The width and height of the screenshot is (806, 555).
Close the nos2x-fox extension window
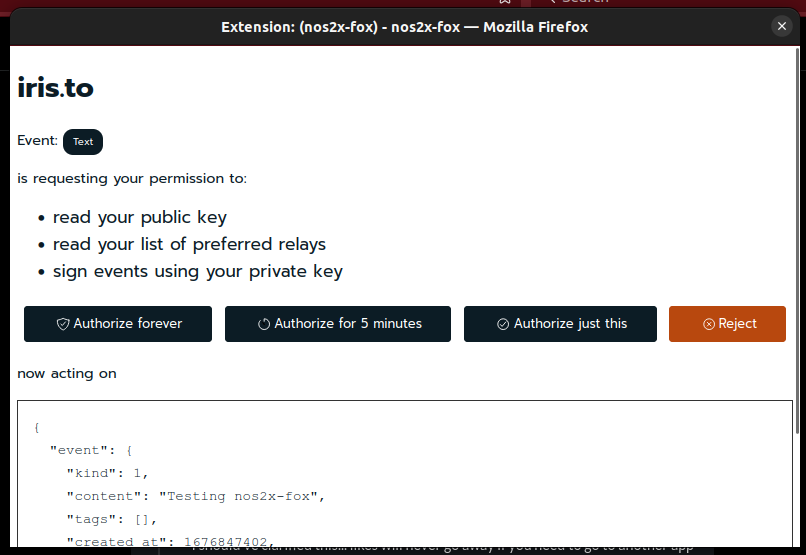click(x=782, y=26)
